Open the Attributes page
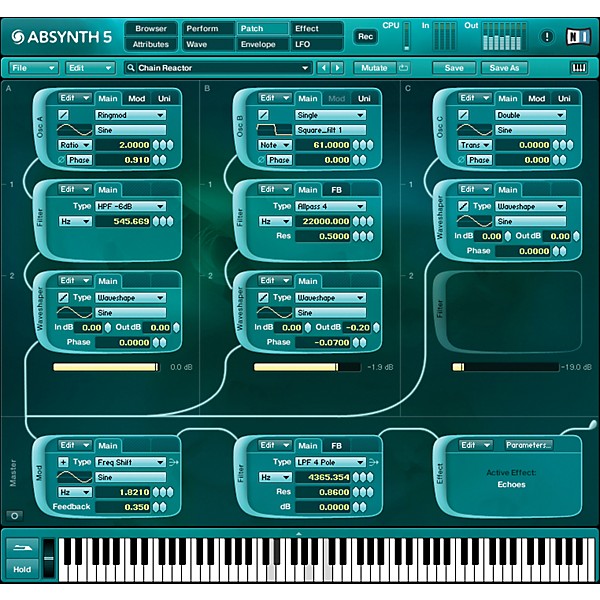The width and height of the screenshot is (600, 600). [x=151, y=44]
